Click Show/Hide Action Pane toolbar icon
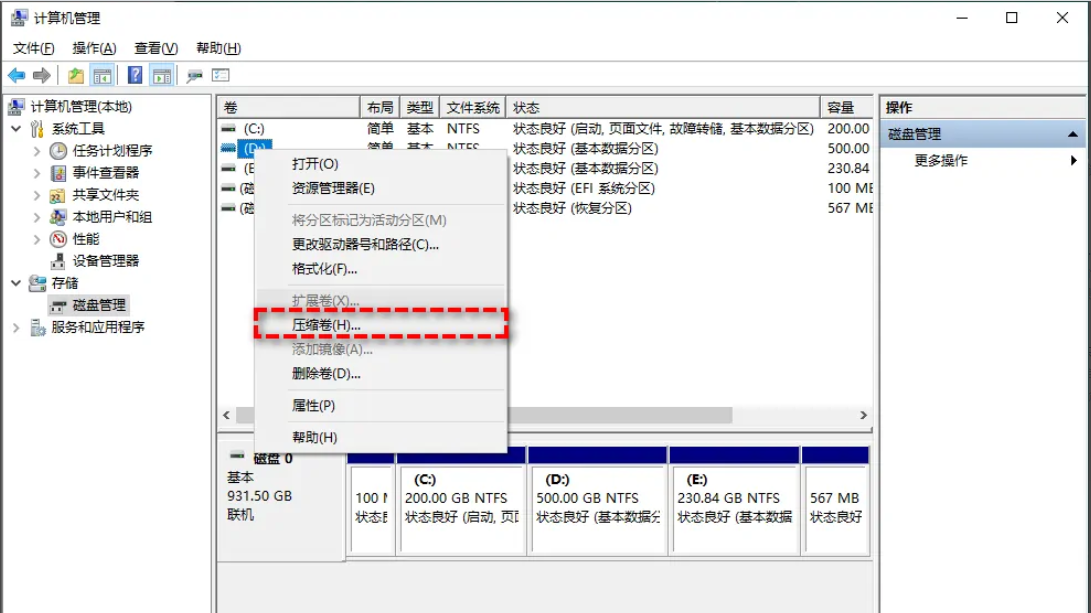The image size is (1091, 613). [x=162, y=75]
